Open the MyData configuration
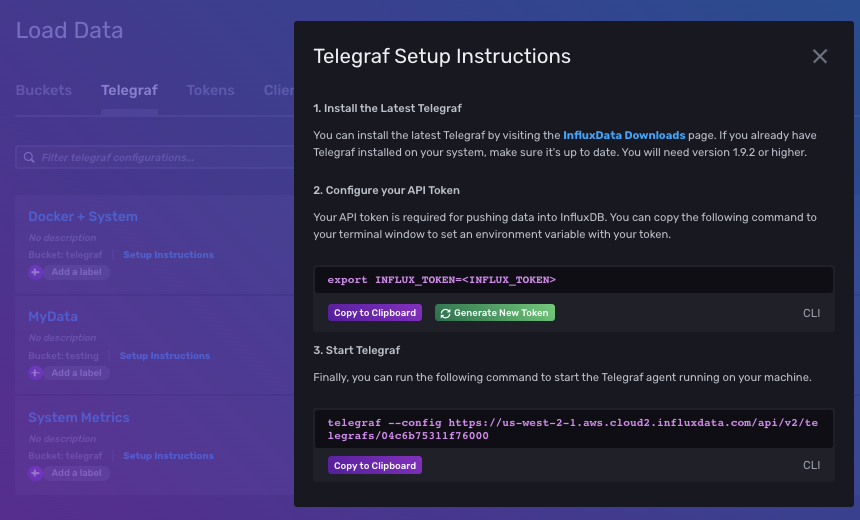 coord(53,316)
